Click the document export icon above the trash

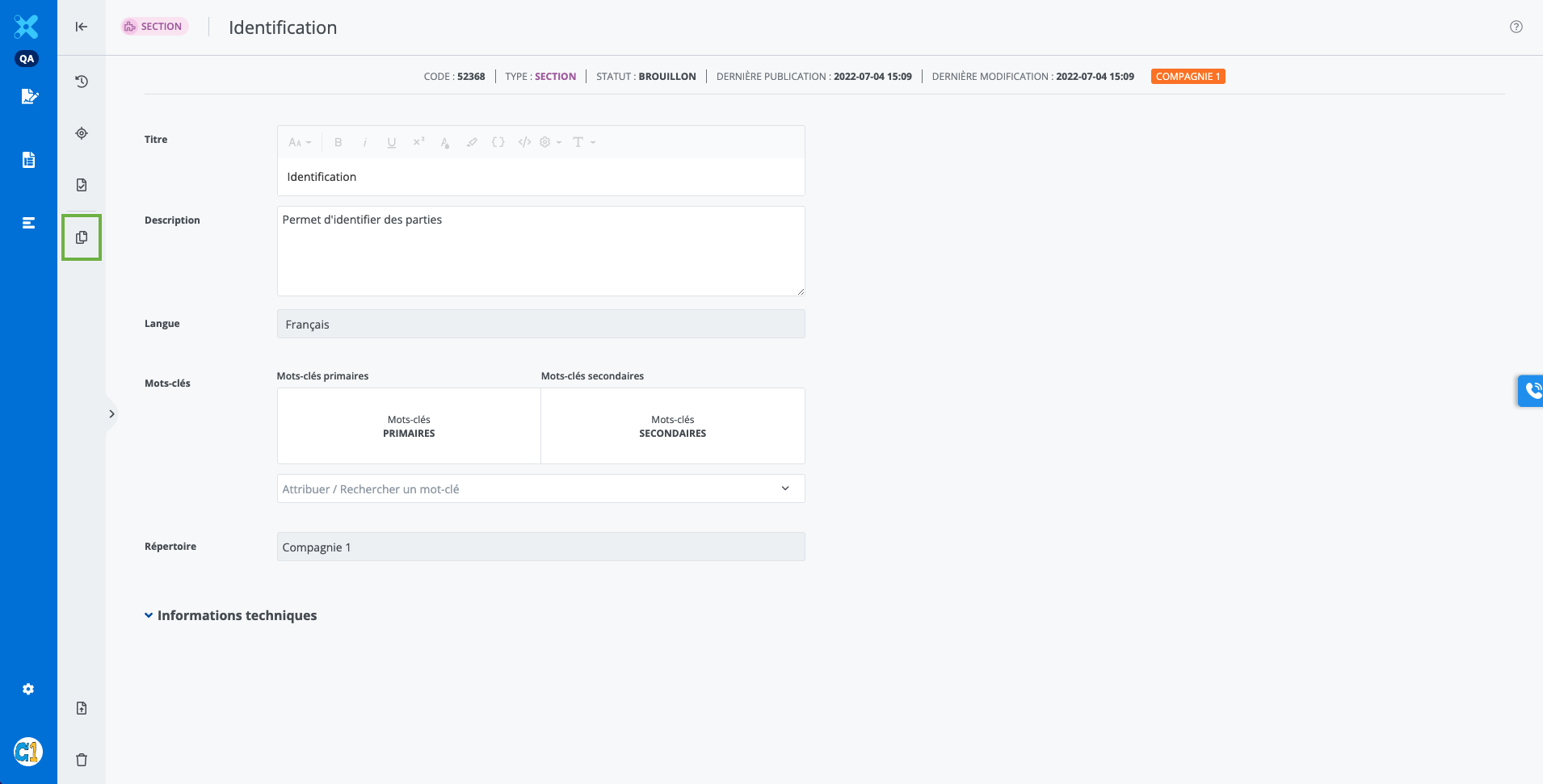(82, 708)
